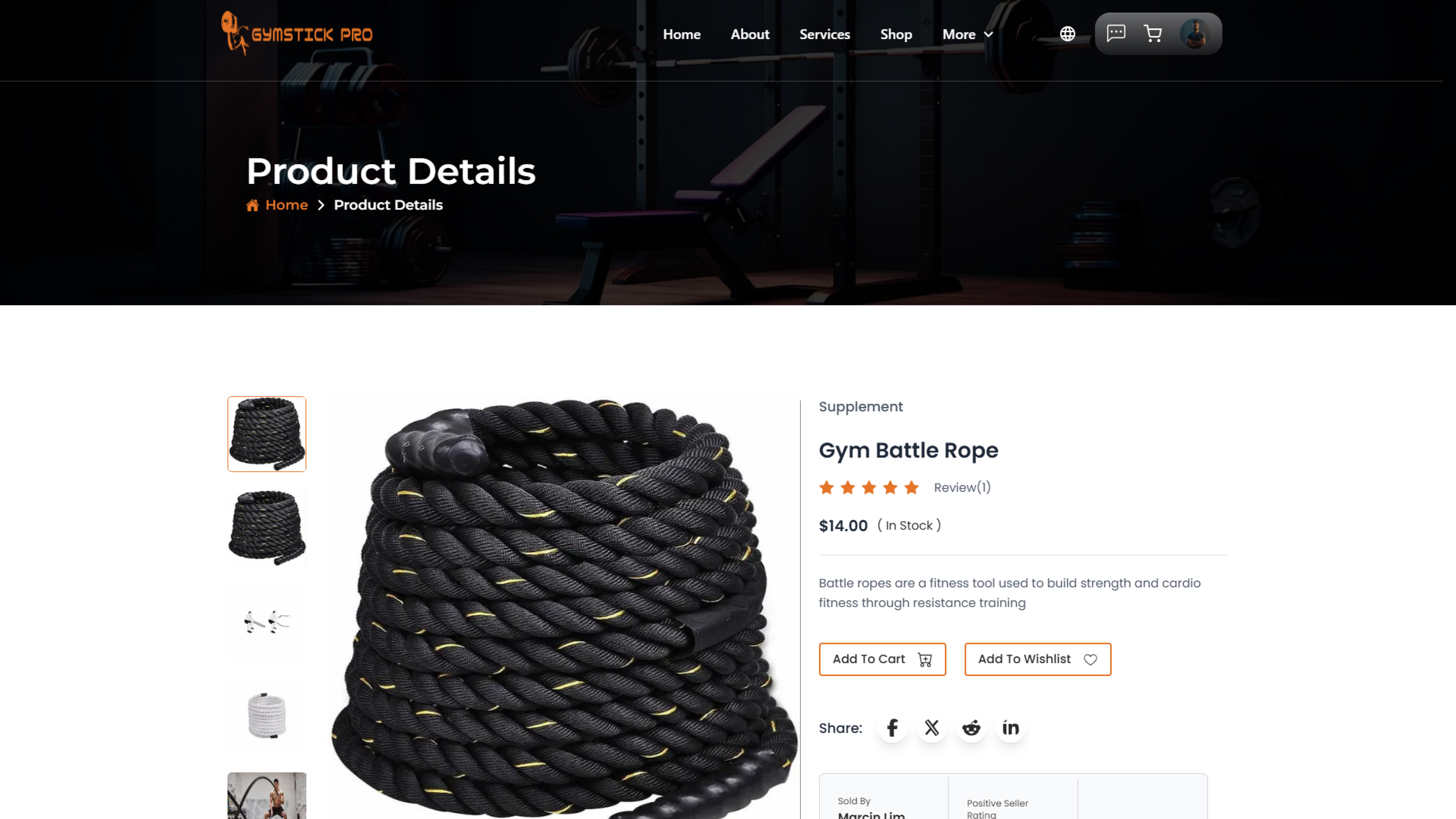Follow the Home breadcrumb link
Viewport: 1456px width, 819px height.
287,205
